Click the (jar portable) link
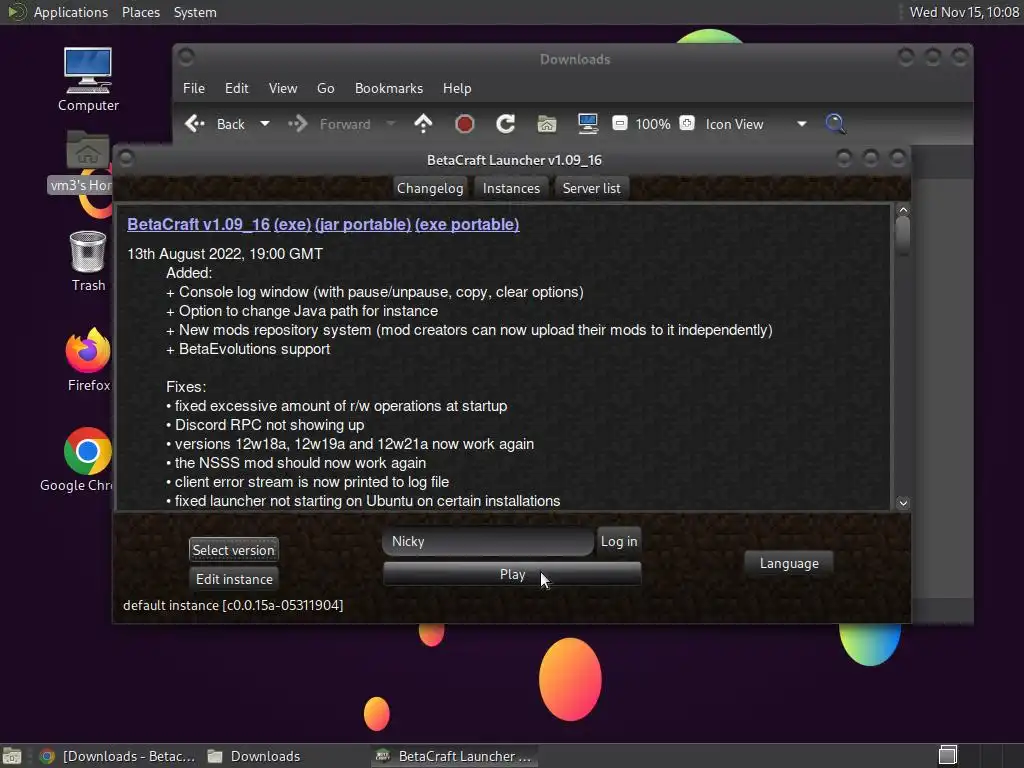Image resolution: width=1024 pixels, height=768 pixels. click(x=363, y=224)
